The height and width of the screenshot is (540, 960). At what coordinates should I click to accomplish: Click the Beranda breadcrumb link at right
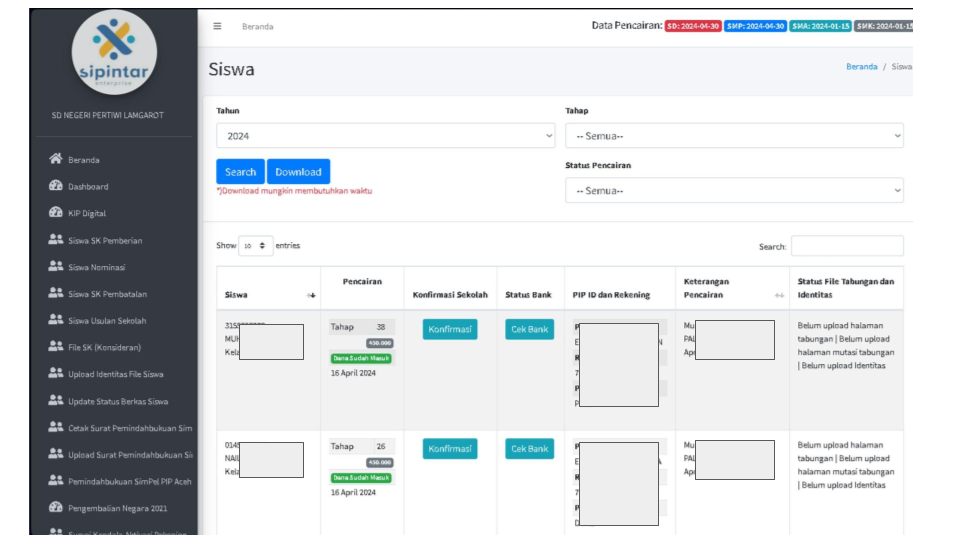pyautogui.click(x=861, y=66)
